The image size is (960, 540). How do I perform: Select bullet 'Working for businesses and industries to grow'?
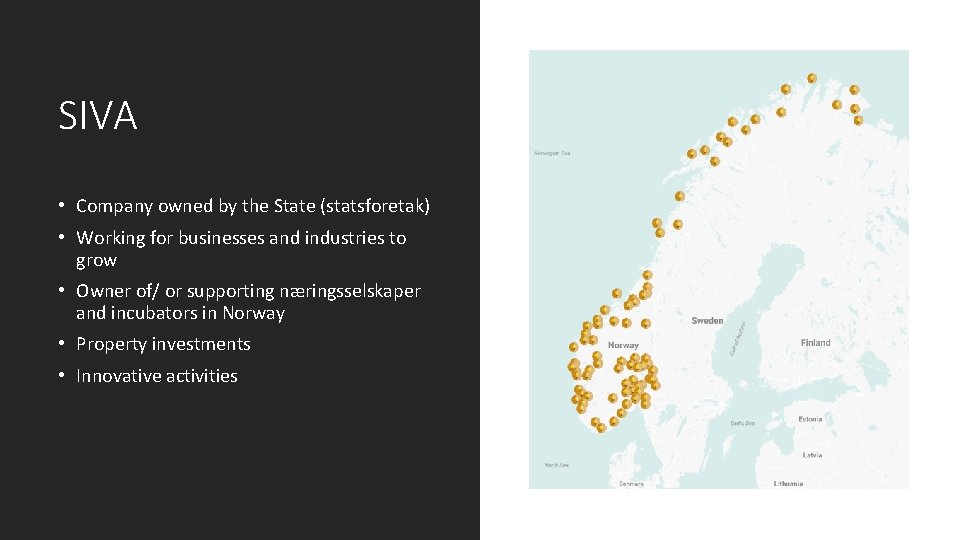coord(241,249)
